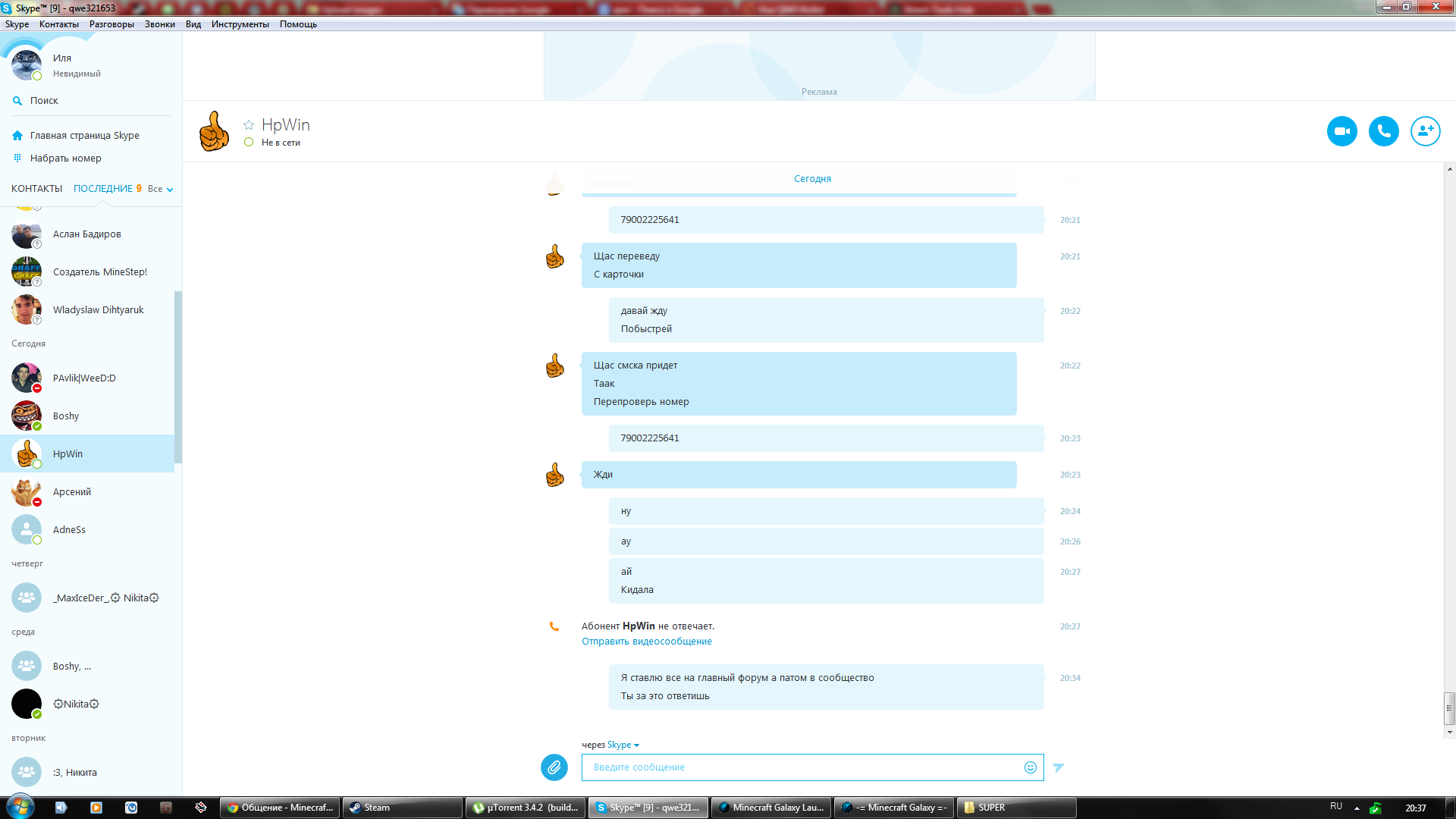The image size is (1456, 819).
Task: Click the paperclip attach file button
Action: 554,767
